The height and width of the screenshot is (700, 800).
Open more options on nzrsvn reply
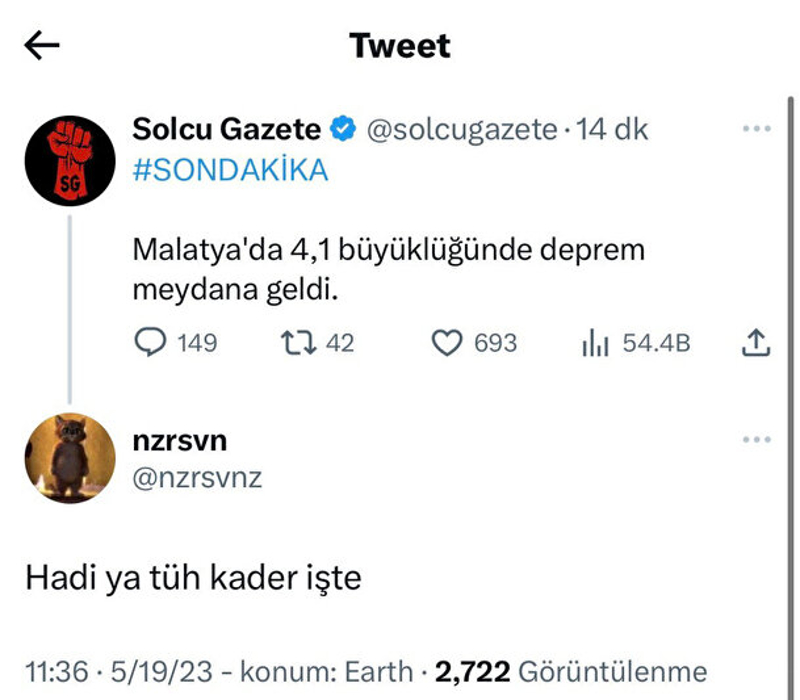point(756,440)
